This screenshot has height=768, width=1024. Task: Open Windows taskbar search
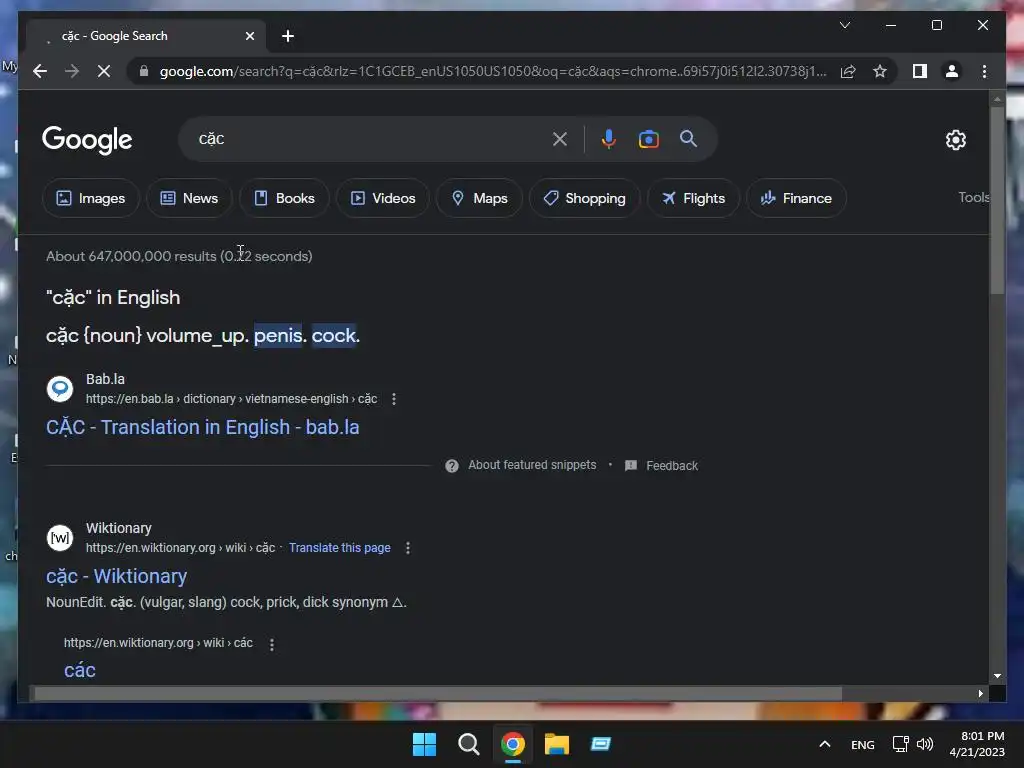pos(468,744)
